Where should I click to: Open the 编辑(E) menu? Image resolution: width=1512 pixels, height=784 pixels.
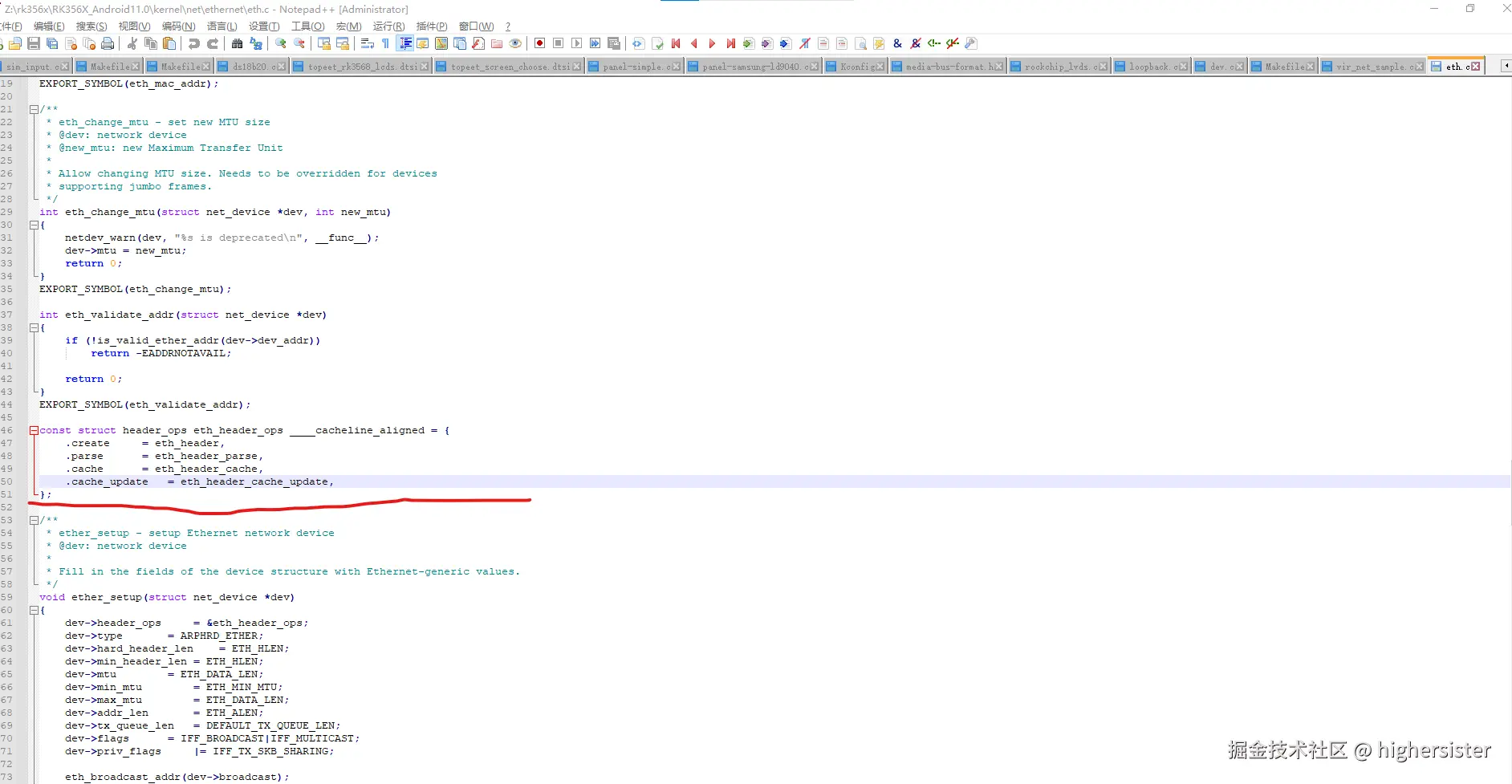[x=49, y=26]
